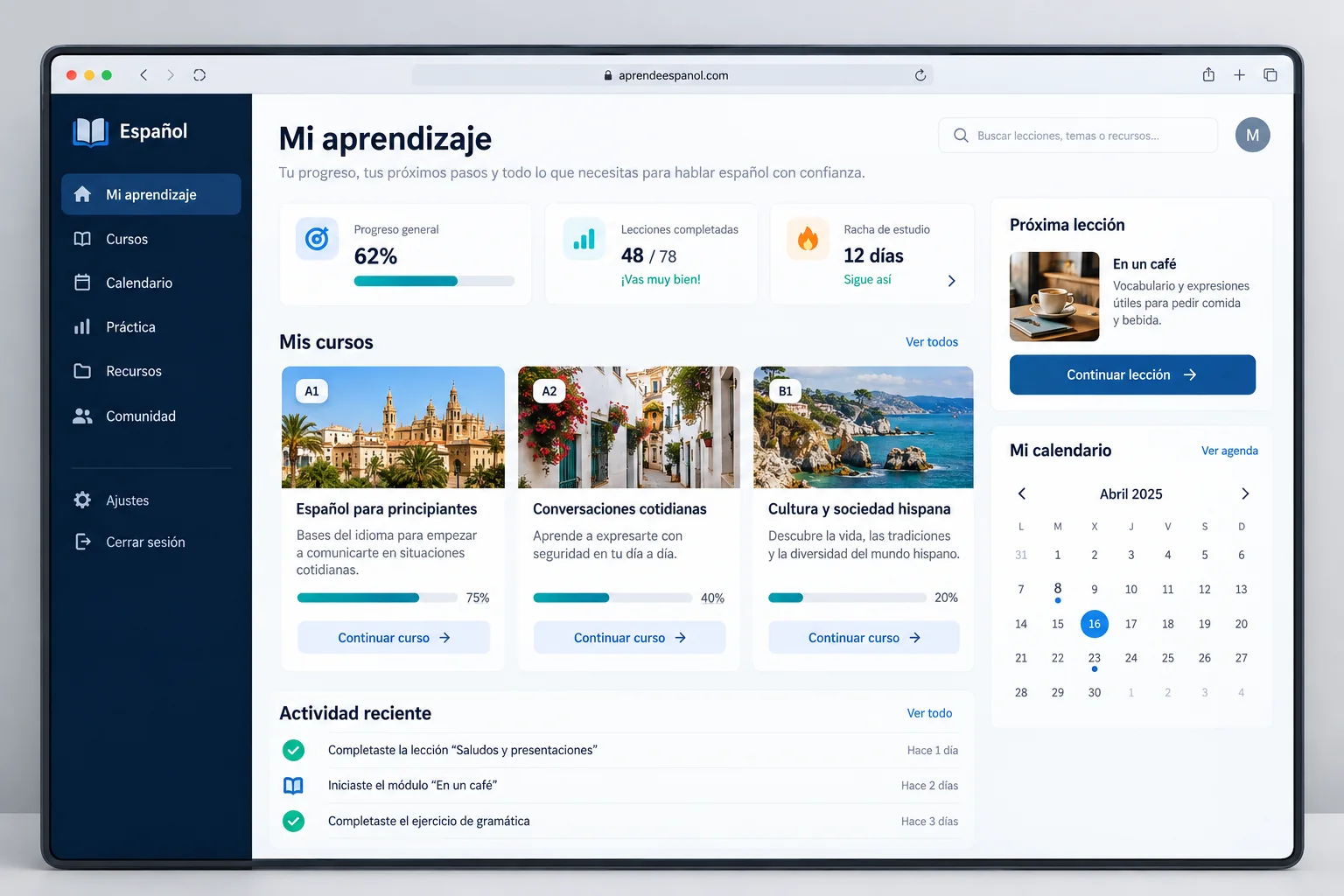This screenshot has height=896, width=1344.
Task: Open the En un café lesson thumbnail
Action: click(1054, 297)
